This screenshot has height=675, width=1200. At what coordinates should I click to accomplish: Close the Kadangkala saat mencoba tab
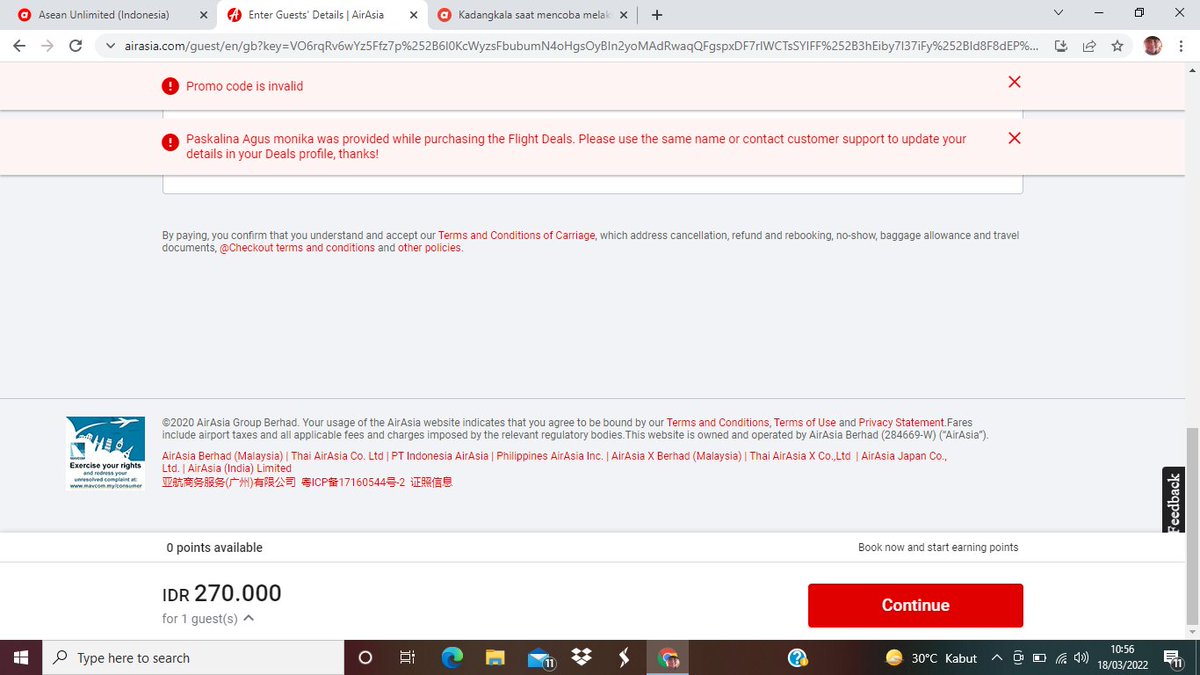pyautogui.click(x=624, y=15)
